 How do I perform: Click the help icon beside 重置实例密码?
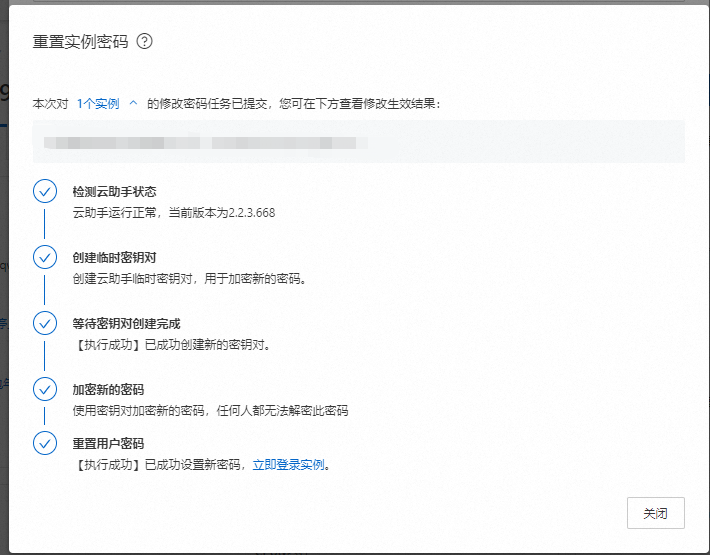pyautogui.click(x=145, y=42)
